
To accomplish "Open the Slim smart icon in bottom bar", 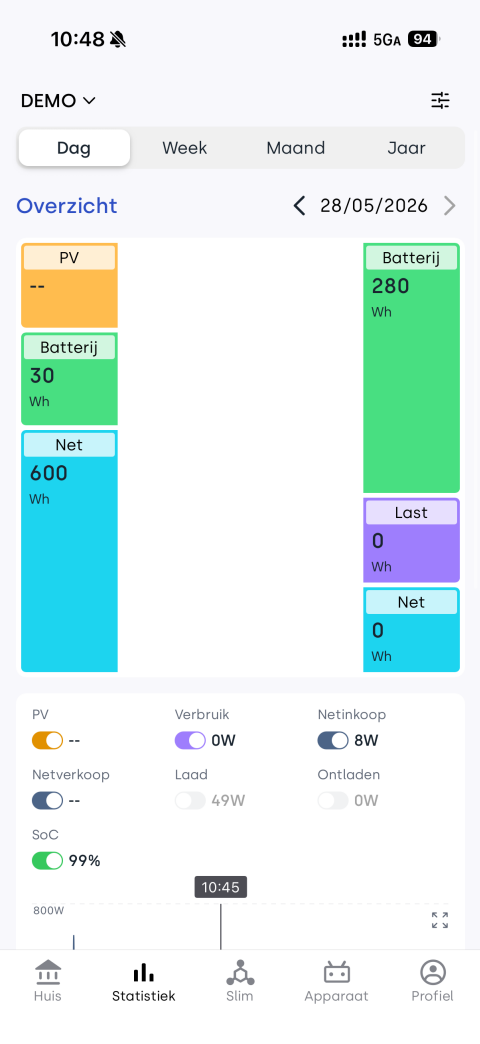I will [240, 972].
